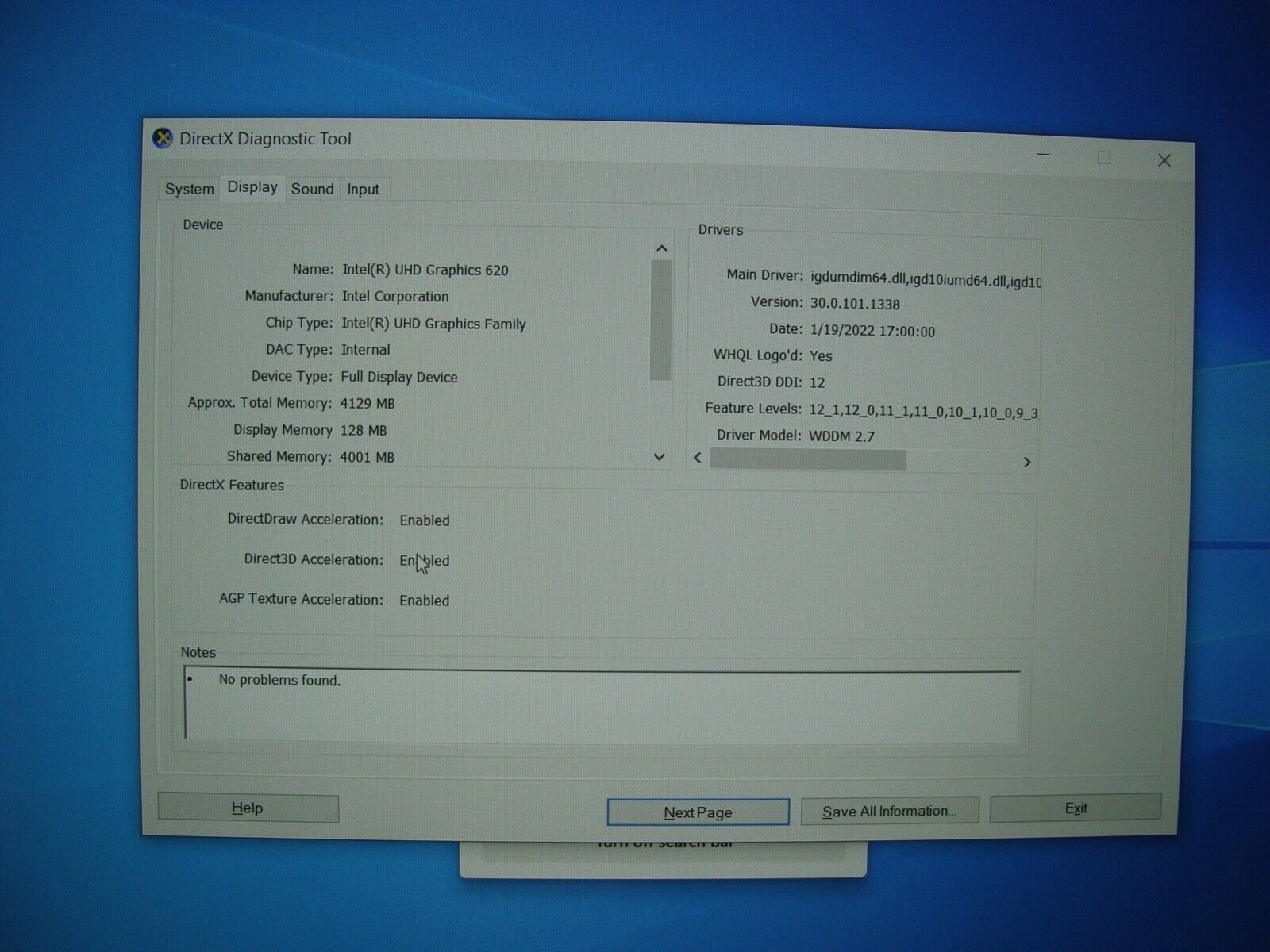
Task: Click the Help button
Action: click(248, 808)
